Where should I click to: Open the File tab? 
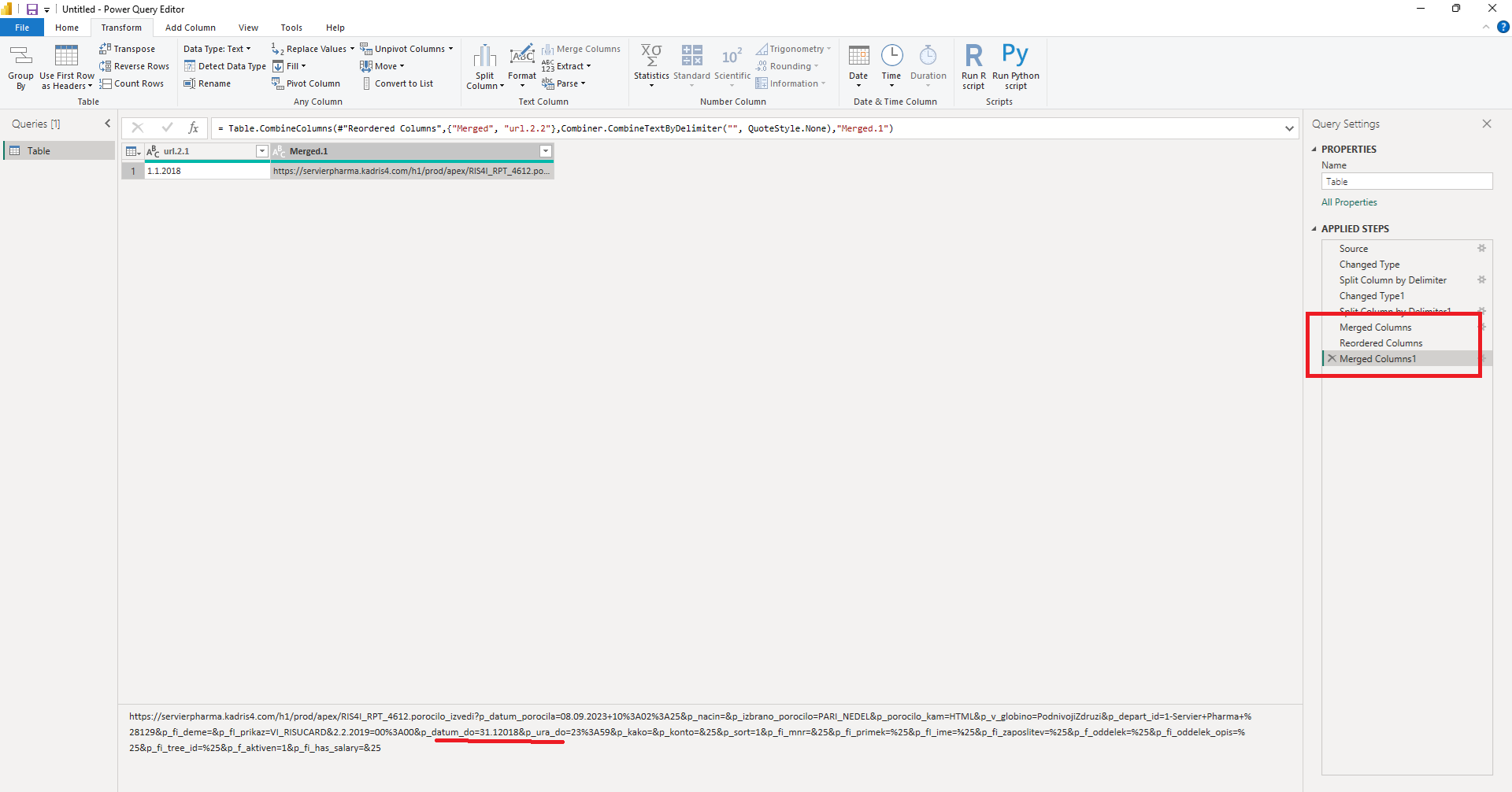[x=22, y=28]
